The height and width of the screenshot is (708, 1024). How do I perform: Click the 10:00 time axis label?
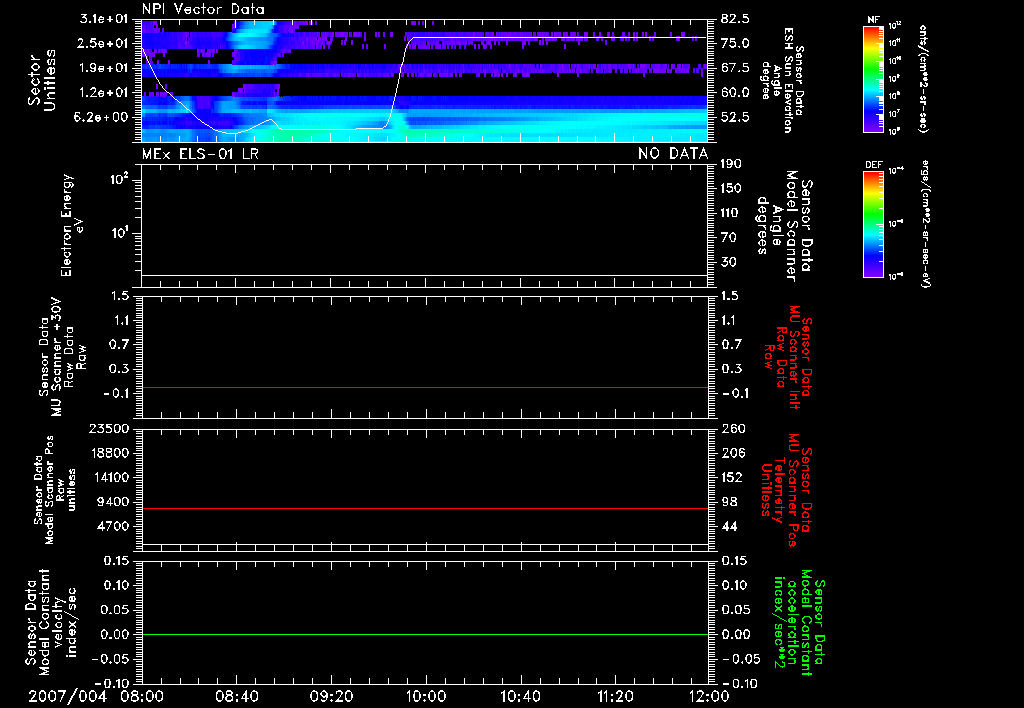[425, 696]
